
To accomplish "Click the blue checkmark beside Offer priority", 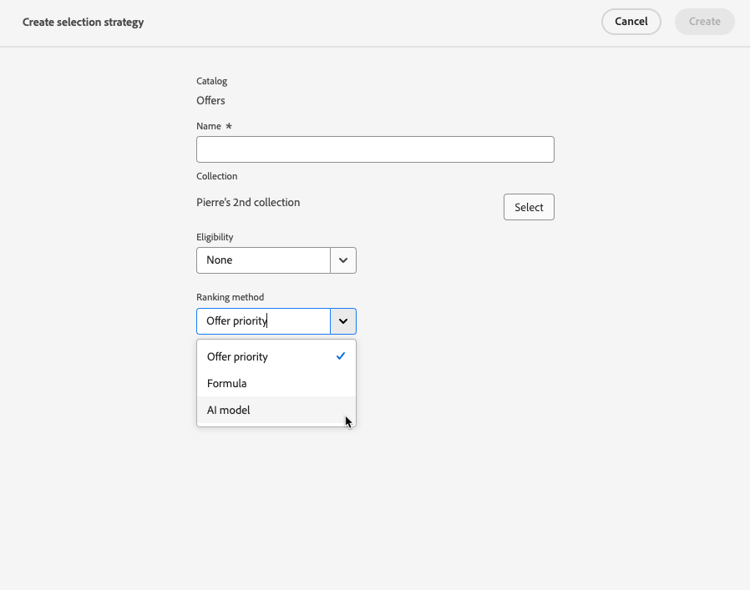I will point(341,356).
